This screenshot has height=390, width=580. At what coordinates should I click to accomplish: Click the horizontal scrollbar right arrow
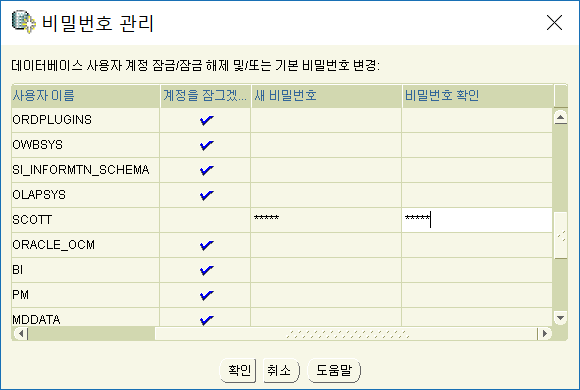coord(544,333)
